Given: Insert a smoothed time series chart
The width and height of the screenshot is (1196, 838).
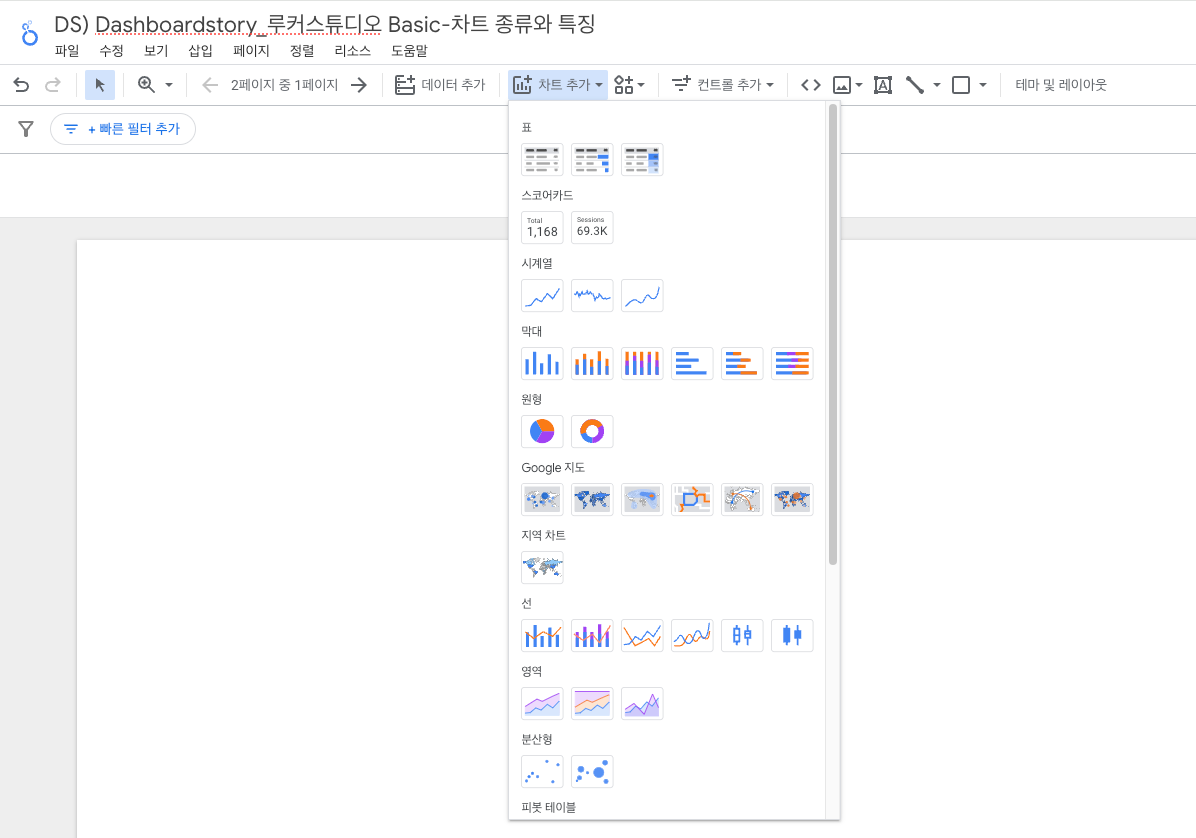Looking at the screenshot, I should (x=642, y=295).
